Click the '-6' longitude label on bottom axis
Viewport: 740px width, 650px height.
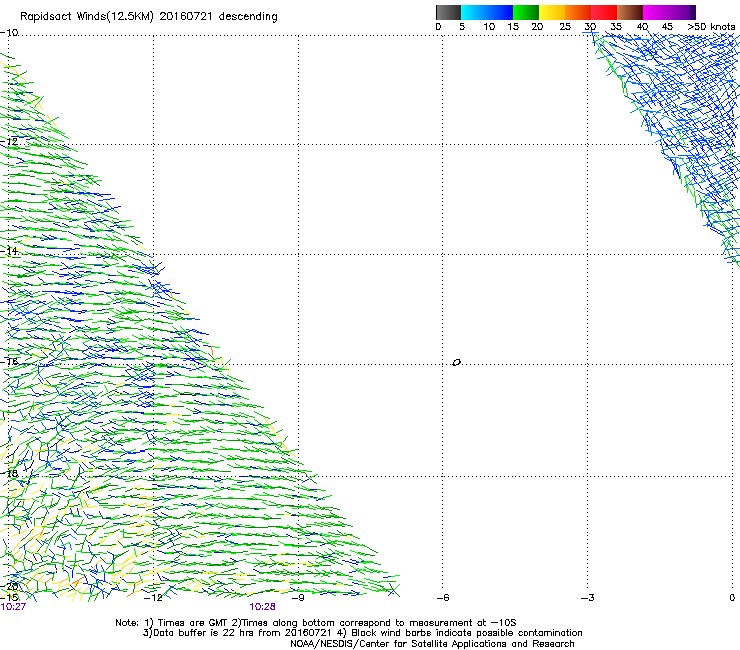[x=442, y=598]
